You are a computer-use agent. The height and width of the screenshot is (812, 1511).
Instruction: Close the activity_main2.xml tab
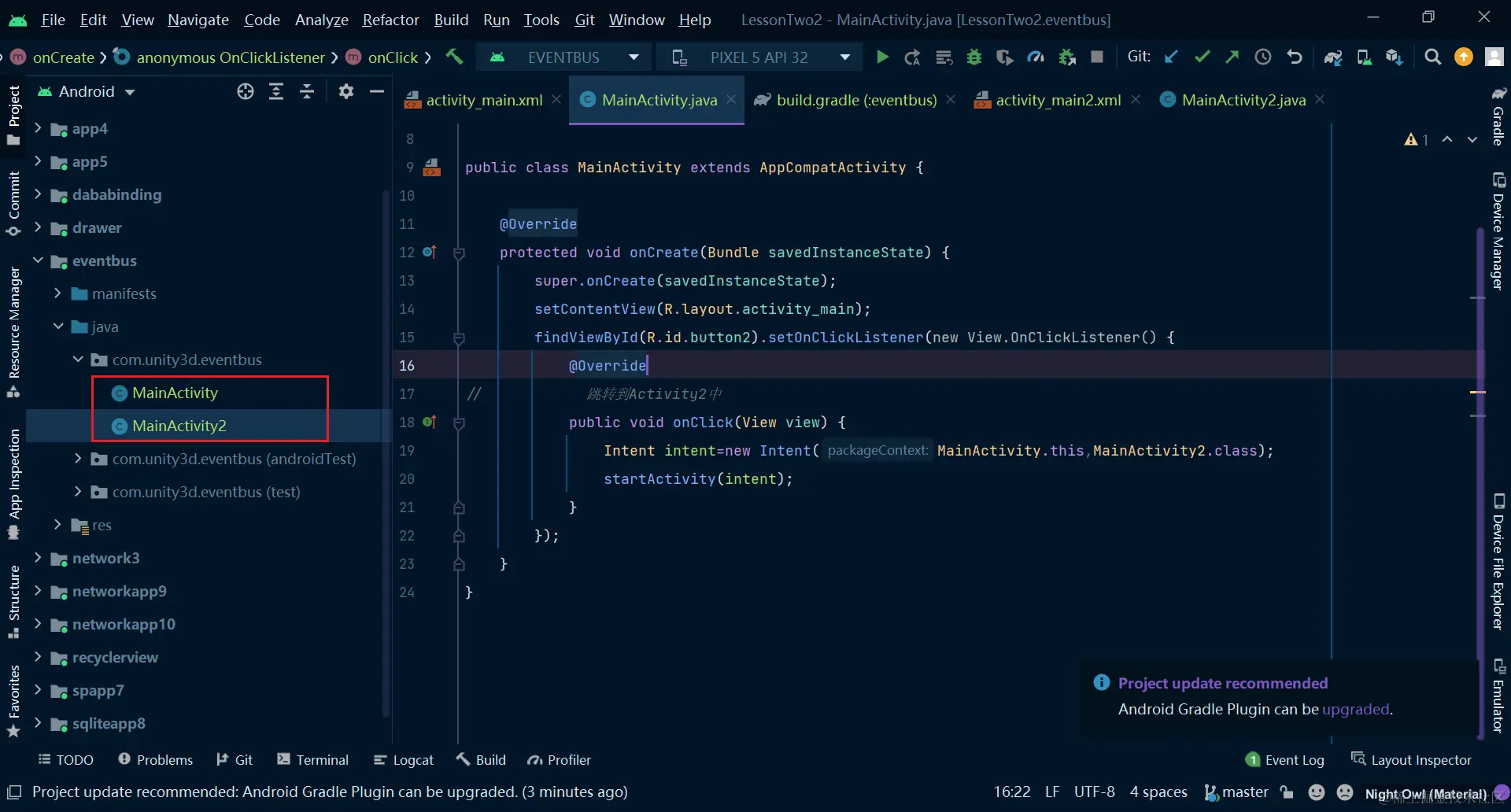1136,100
